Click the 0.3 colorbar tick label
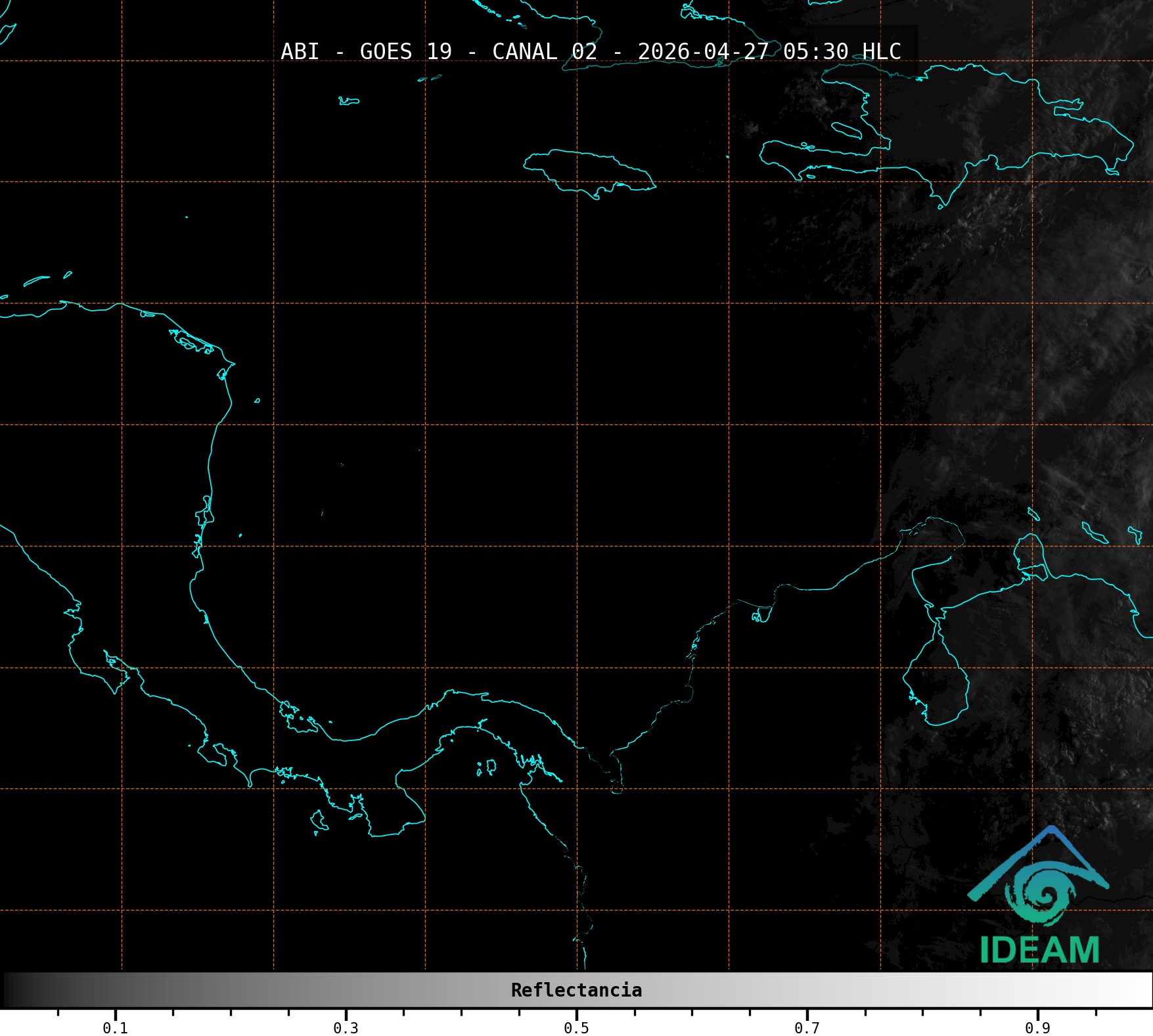This screenshot has width=1153, height=1036. [x=346, y=1028]
